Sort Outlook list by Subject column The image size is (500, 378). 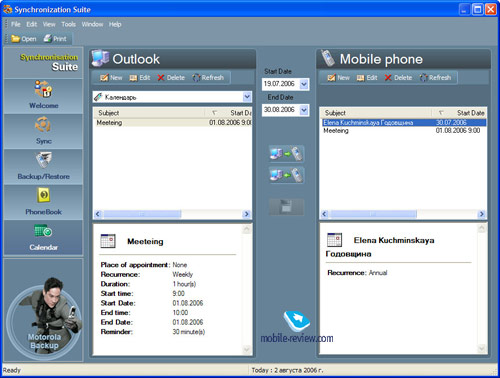(149, 113)
